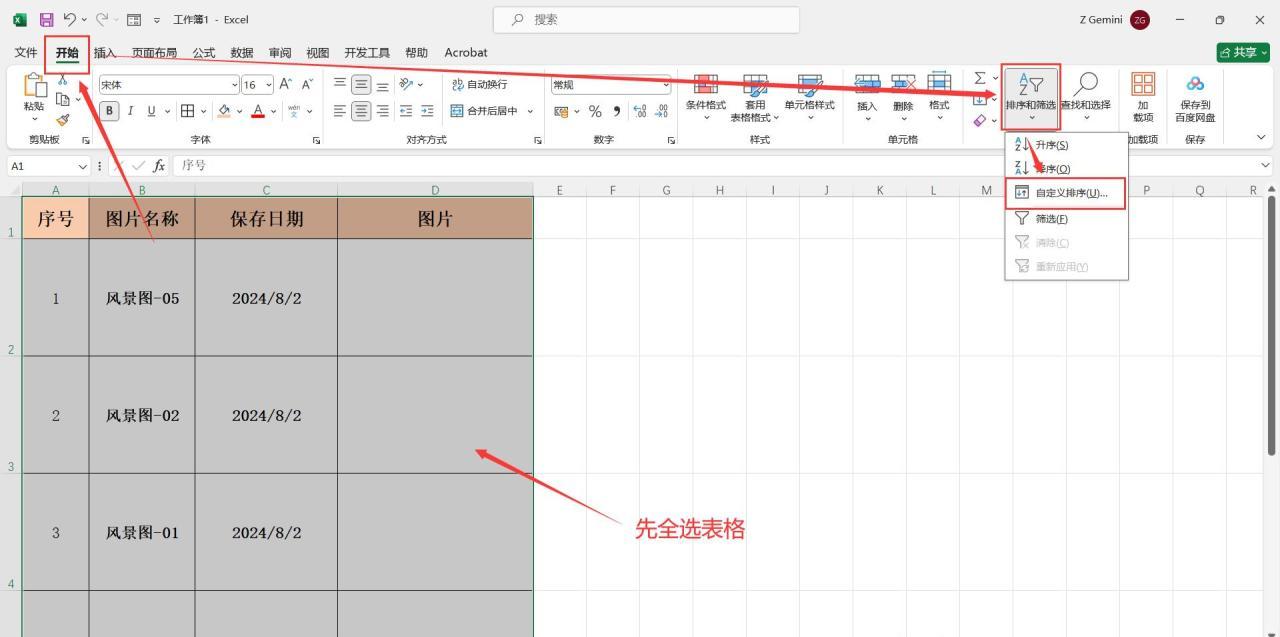Click the Cut scissors icon
Viewport: 1280px width, 637px height.
[62, 80]
